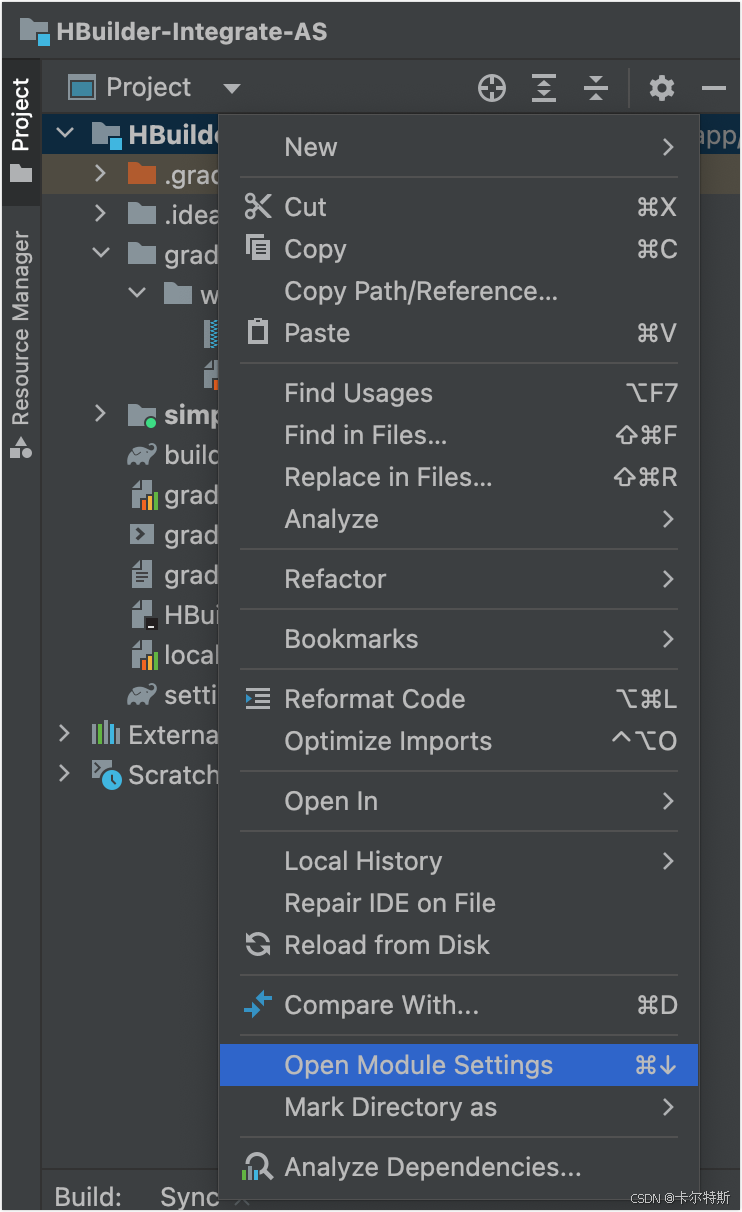Expand Scratches node chevron

point(64,773)
